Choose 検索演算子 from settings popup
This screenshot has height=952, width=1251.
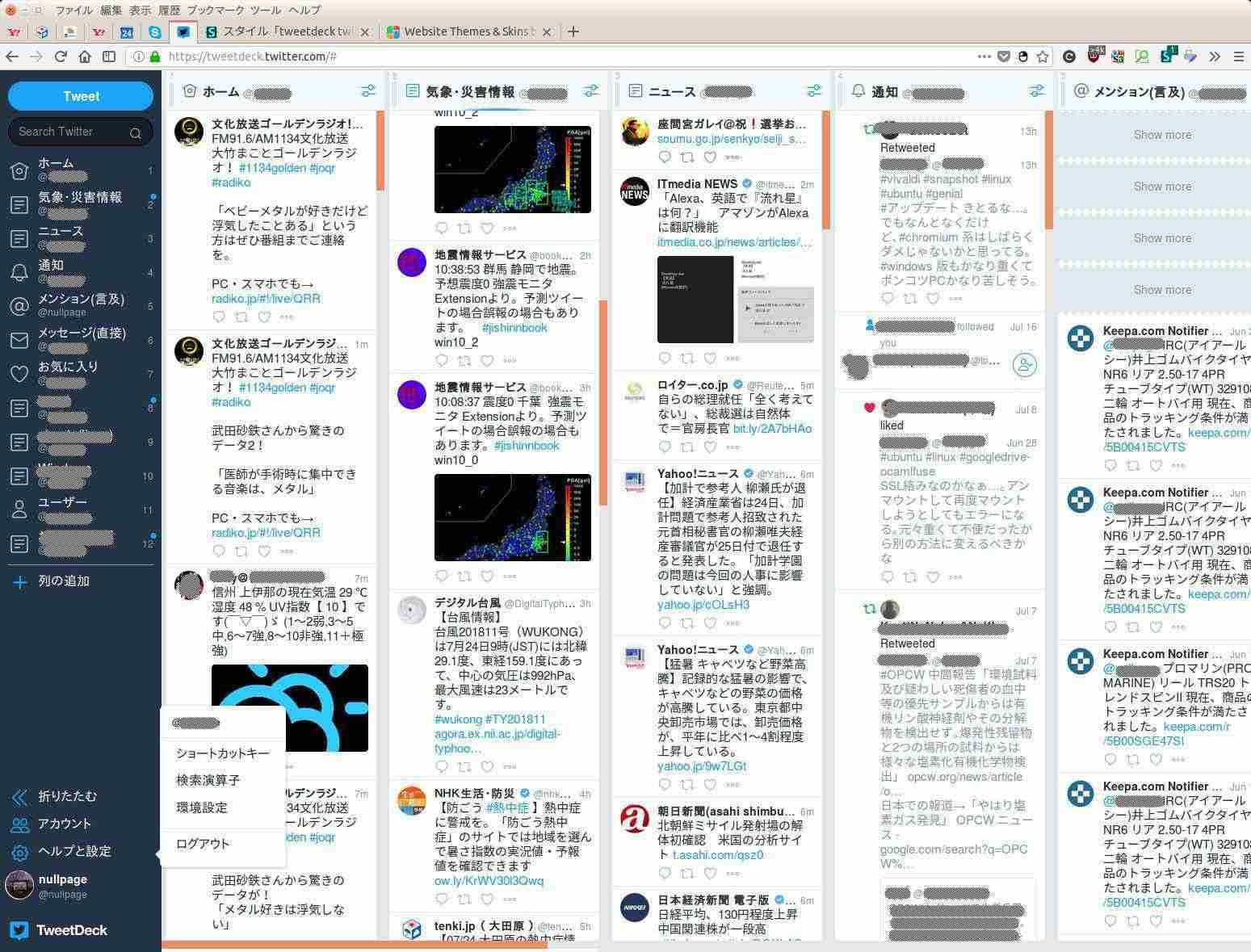pos(208,781)
